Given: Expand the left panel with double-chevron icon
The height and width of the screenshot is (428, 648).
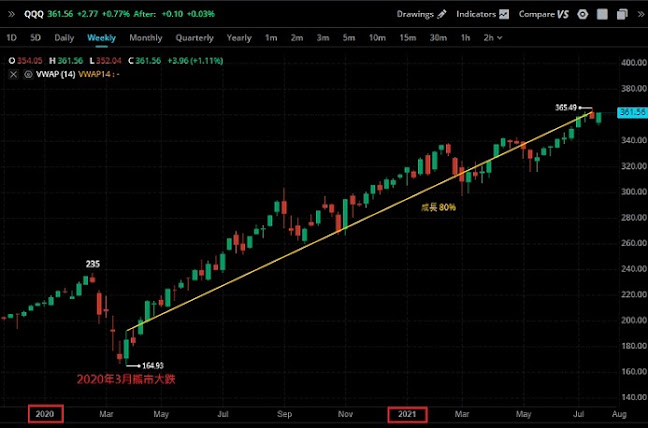Looking at the screenshot, I should tap(11, 14).
